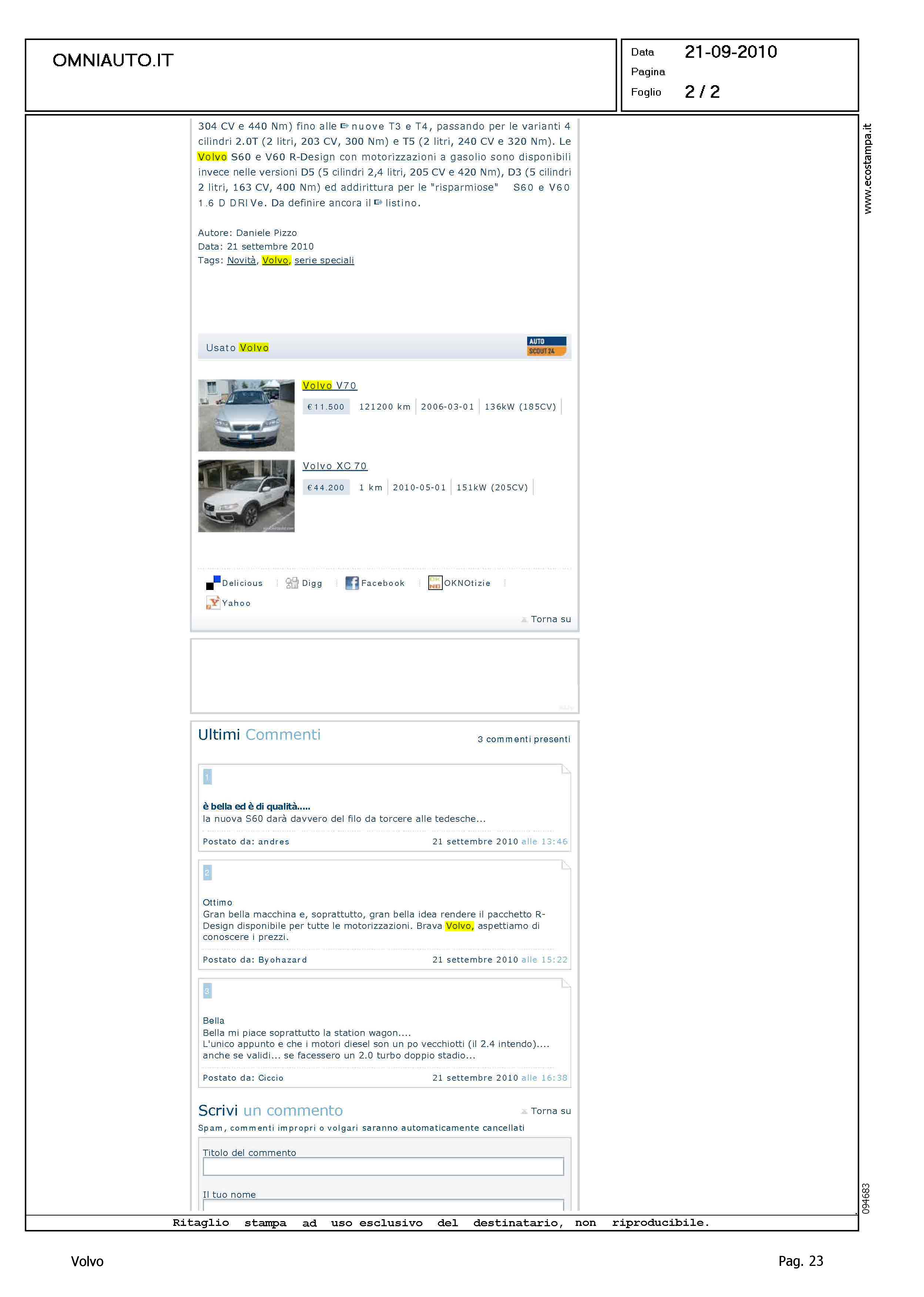Click the white Volvo XC 70 thumbnail

246,496
